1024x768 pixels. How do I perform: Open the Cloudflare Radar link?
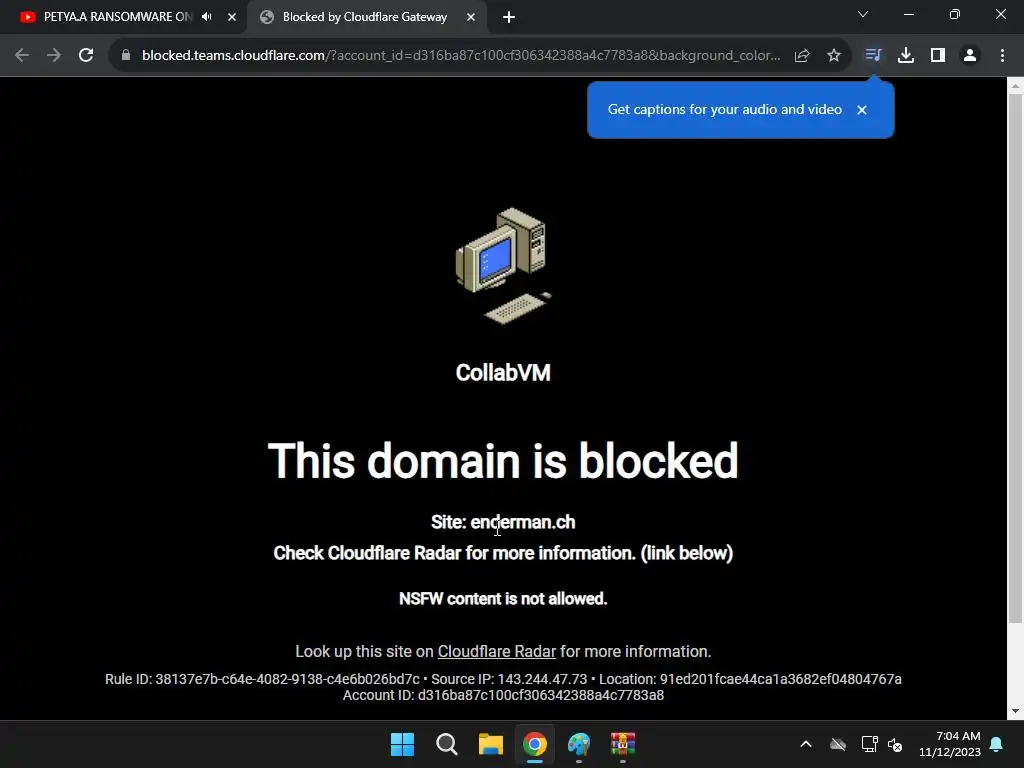[496, 651]
